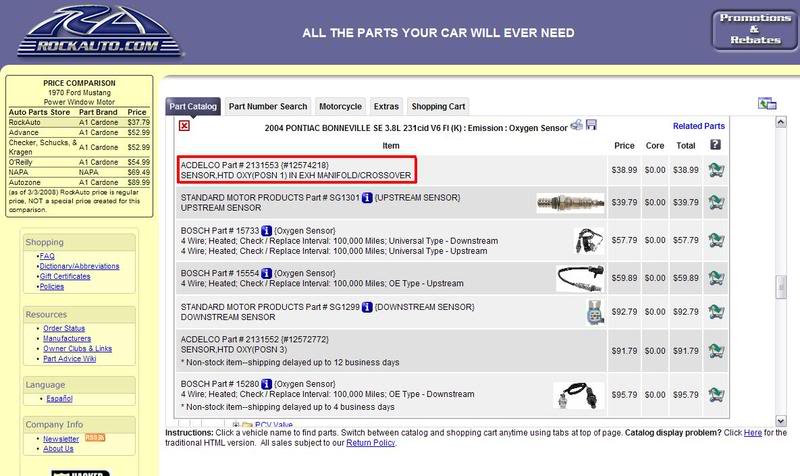Add Standard Motor SG1299 to cart
Screen dimensions: 800x476
pyautogui.click(x=716, y=311)
